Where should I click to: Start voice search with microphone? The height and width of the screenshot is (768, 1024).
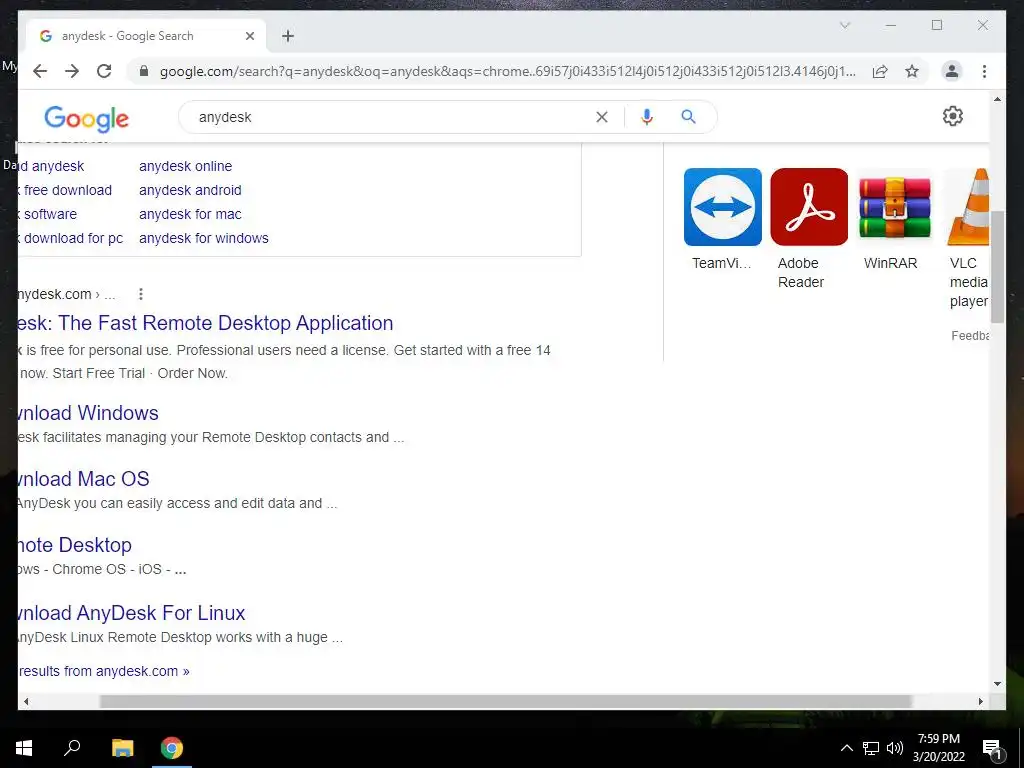[647, 117]
